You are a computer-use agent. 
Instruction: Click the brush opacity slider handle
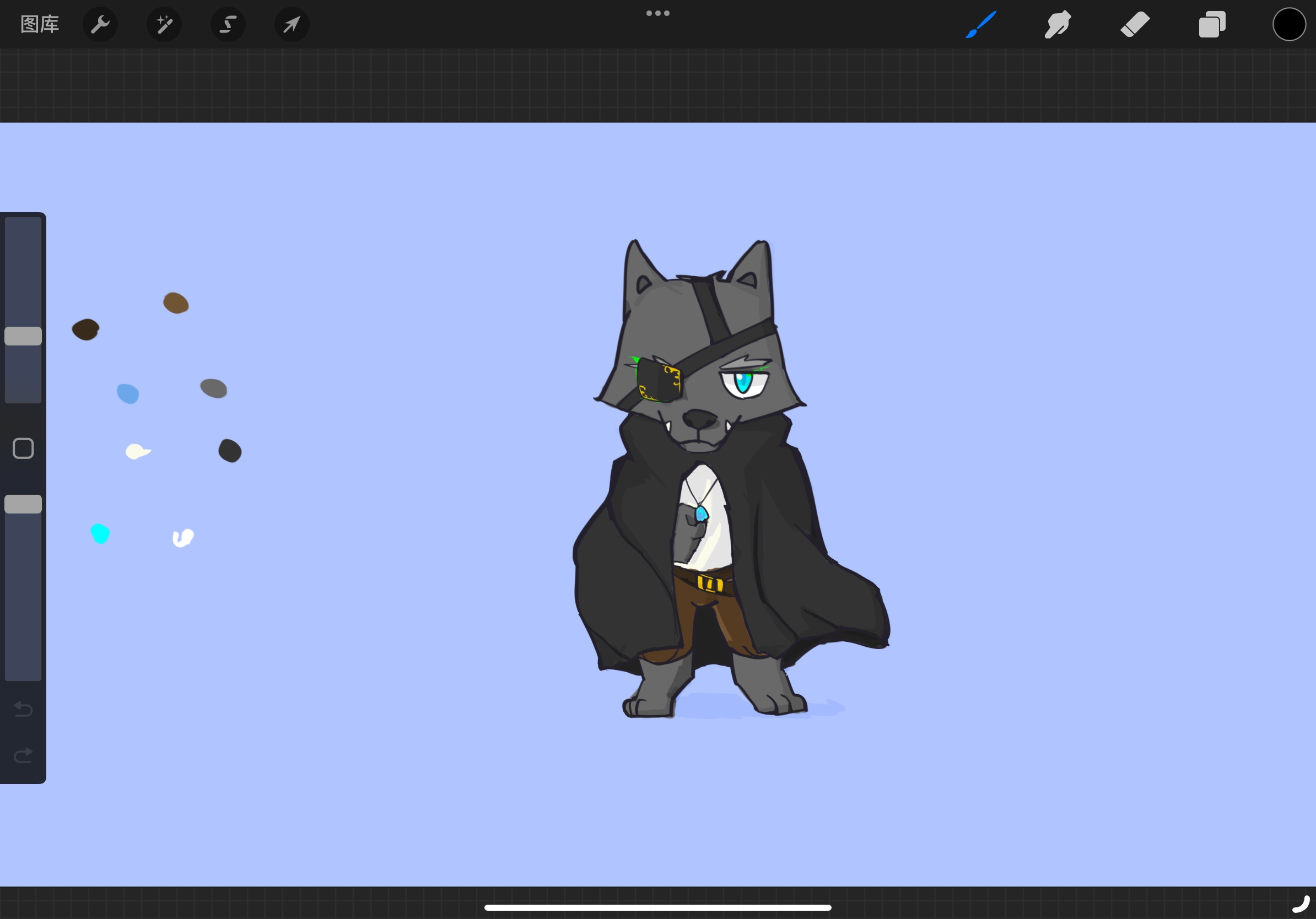coord(23,504)
